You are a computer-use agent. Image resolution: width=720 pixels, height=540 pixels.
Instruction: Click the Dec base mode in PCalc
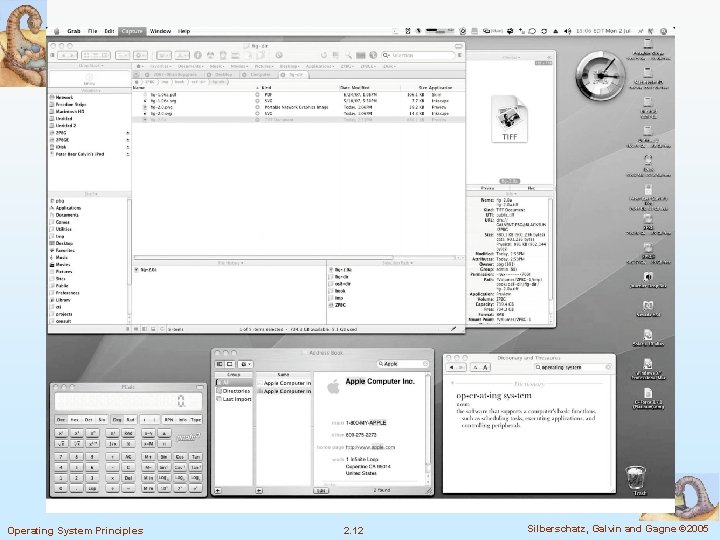61,420
